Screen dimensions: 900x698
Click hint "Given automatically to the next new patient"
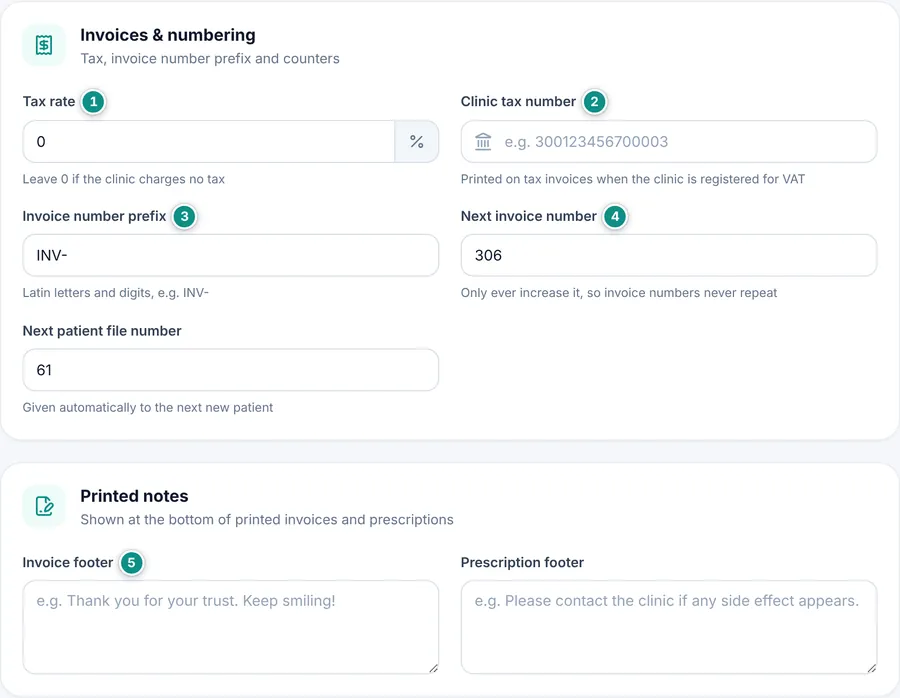[148, 408]
